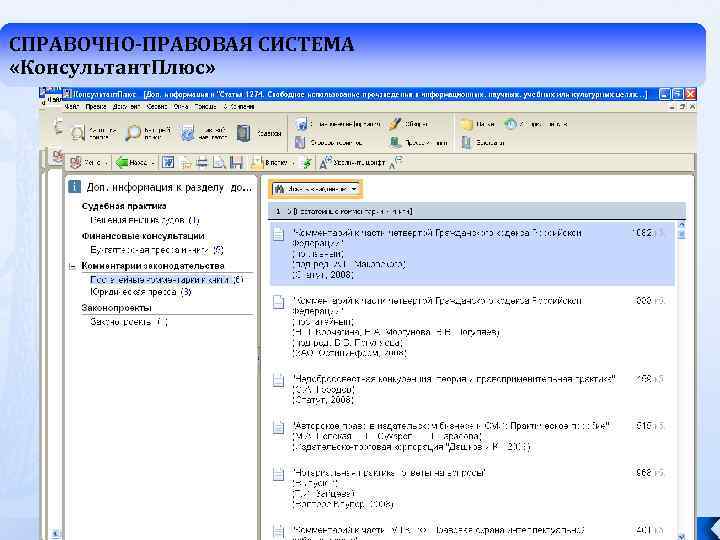Collapse Комментарии законодательства tree node
The image size is (720, 540).
point(72,266)
